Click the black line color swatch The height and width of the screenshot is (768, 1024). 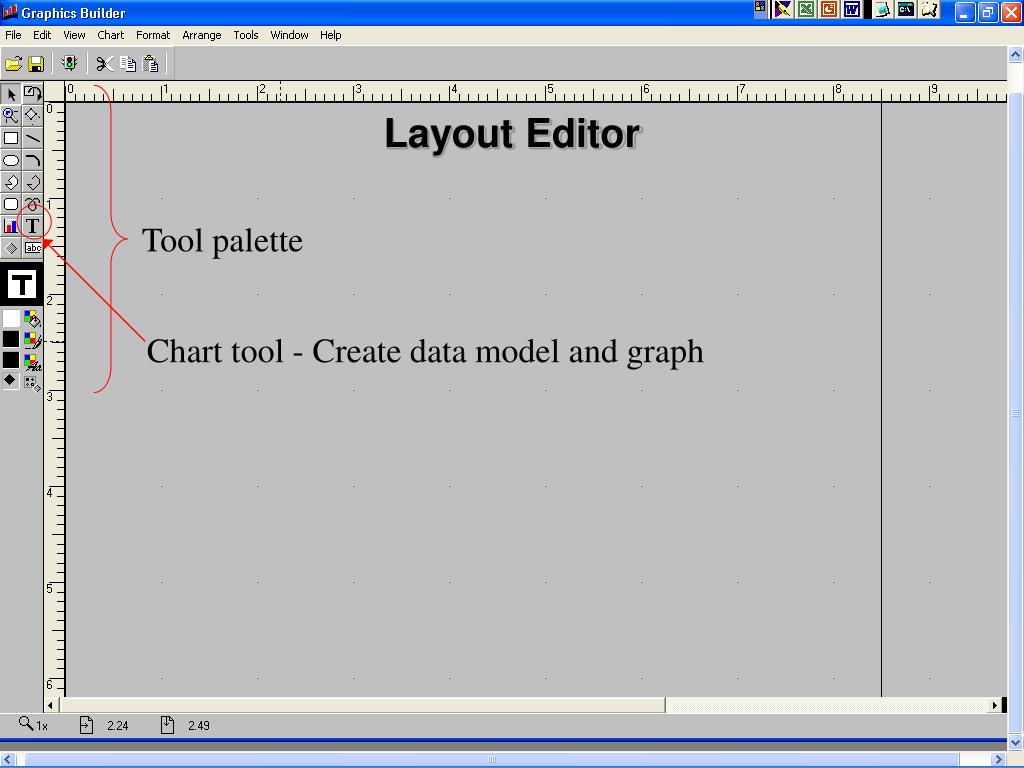click(x=10, y=339)
